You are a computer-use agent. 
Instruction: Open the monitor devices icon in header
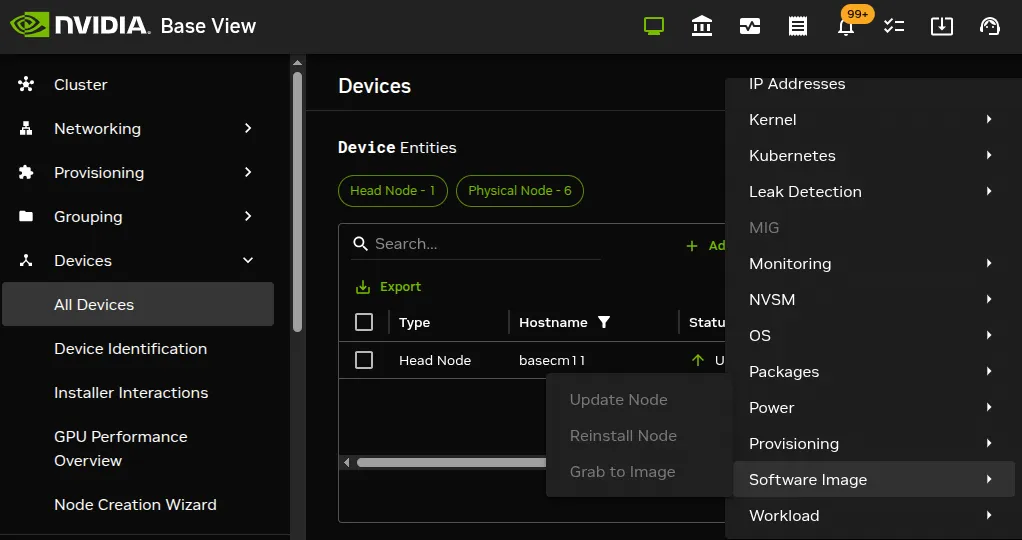[x=654, y=26]
